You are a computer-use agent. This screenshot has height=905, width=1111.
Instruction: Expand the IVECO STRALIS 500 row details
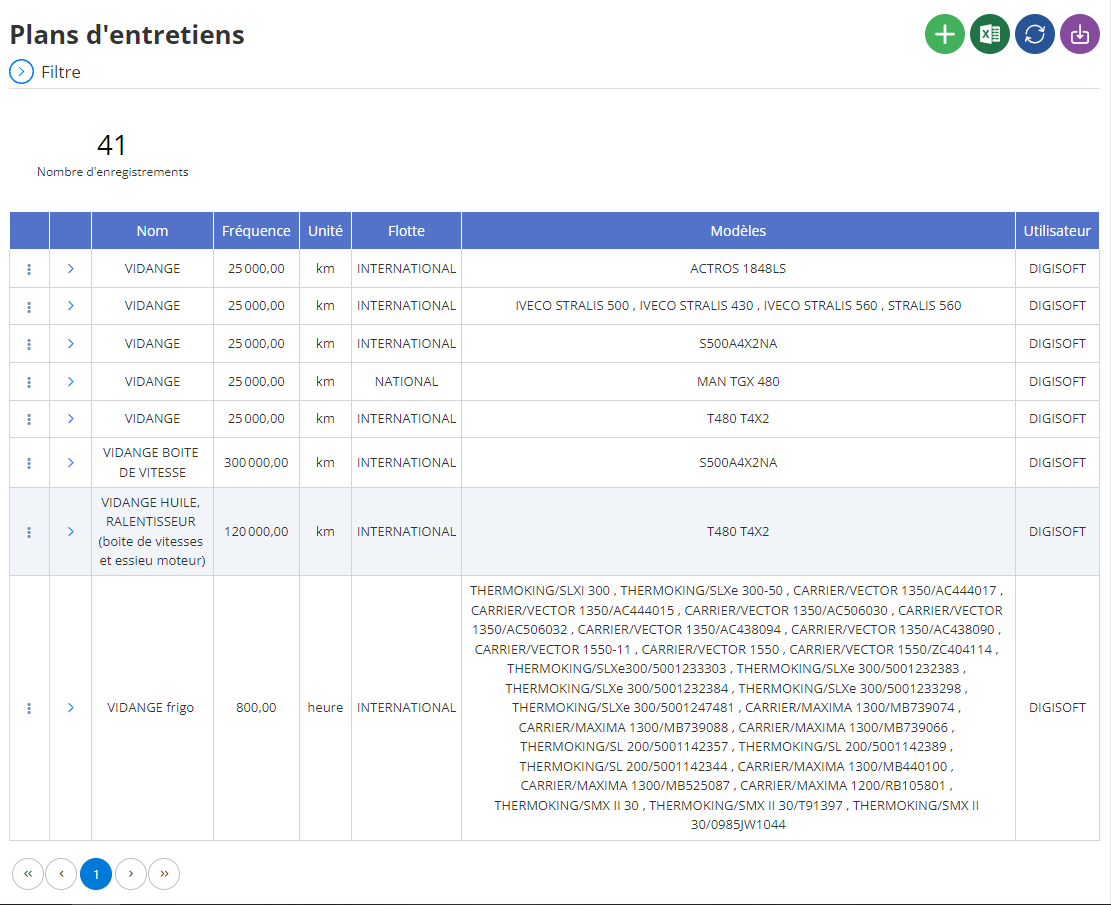70,306
